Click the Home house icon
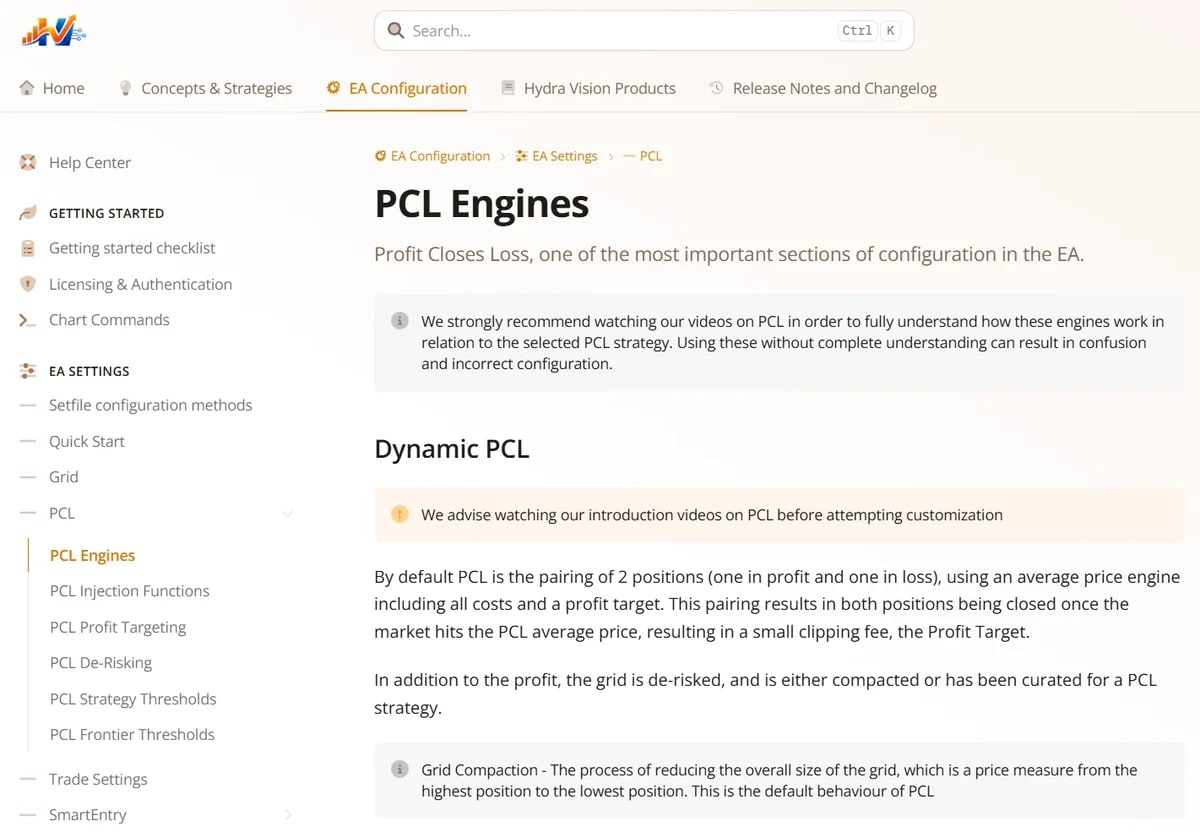Image resolution: width=1200 pixels, height=832 pixels. pyautogui.click(x=27, y=88)
